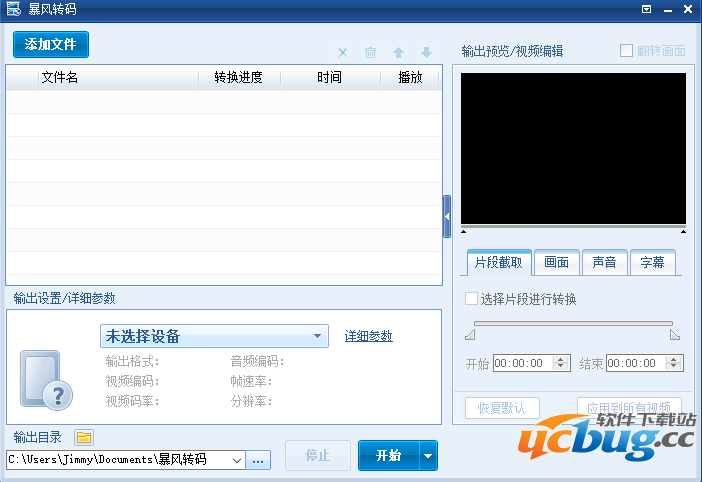Open the 详细参数 link

point(368,336)
